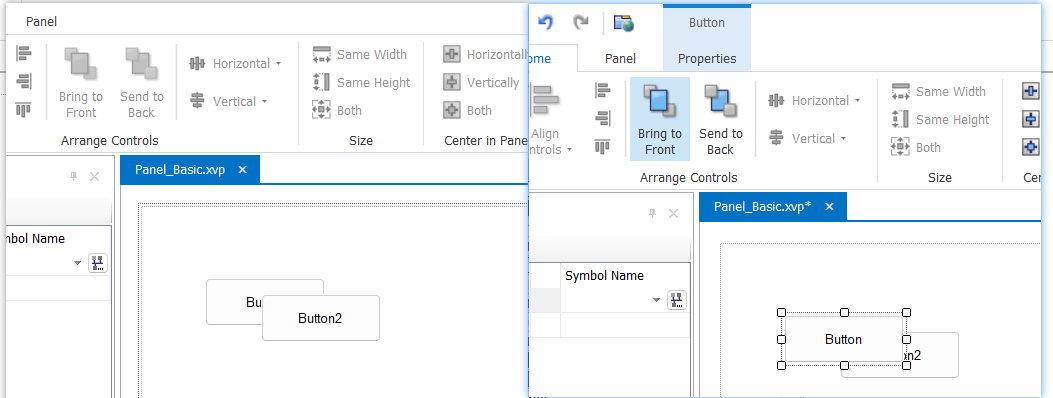
Task: Close the side panel in right window
Action: point(674,213)
